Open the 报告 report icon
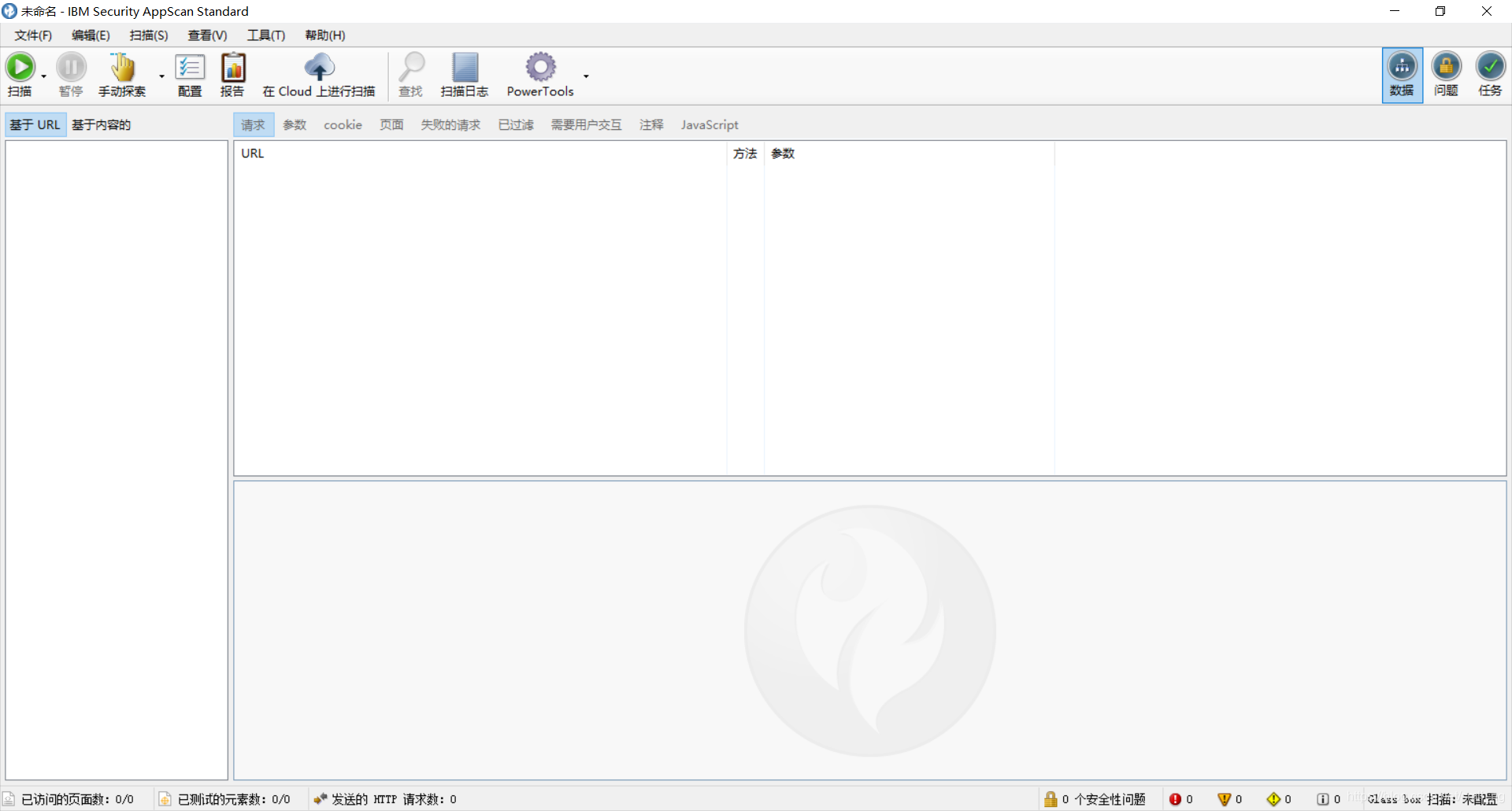The height and width of the screenshot is (811, 1512). pos(233,67)
